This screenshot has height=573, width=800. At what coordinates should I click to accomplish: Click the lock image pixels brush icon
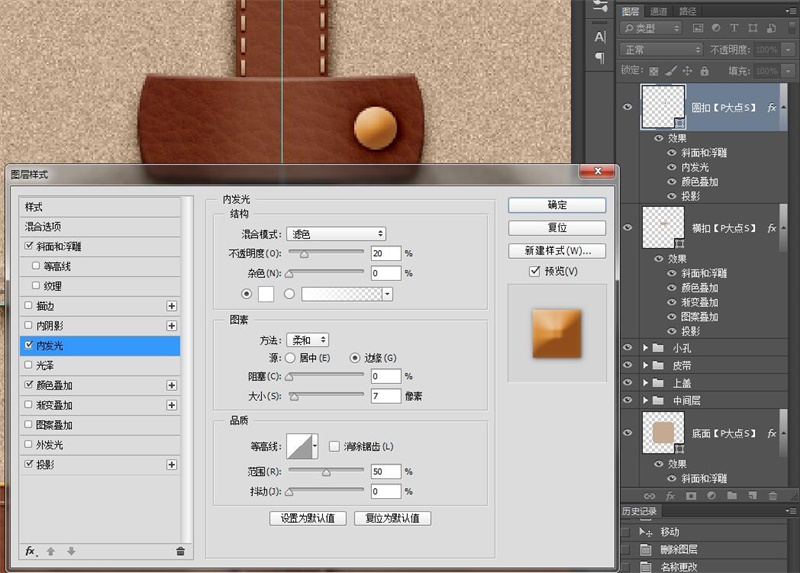click(x=670, y=71)
